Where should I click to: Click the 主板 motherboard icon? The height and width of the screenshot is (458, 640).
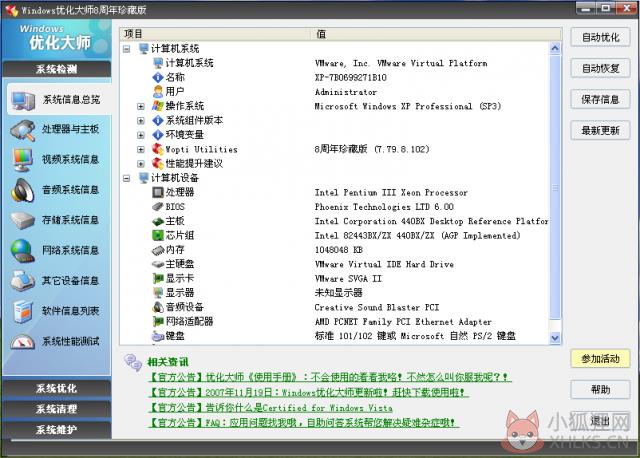coord(158,222)
